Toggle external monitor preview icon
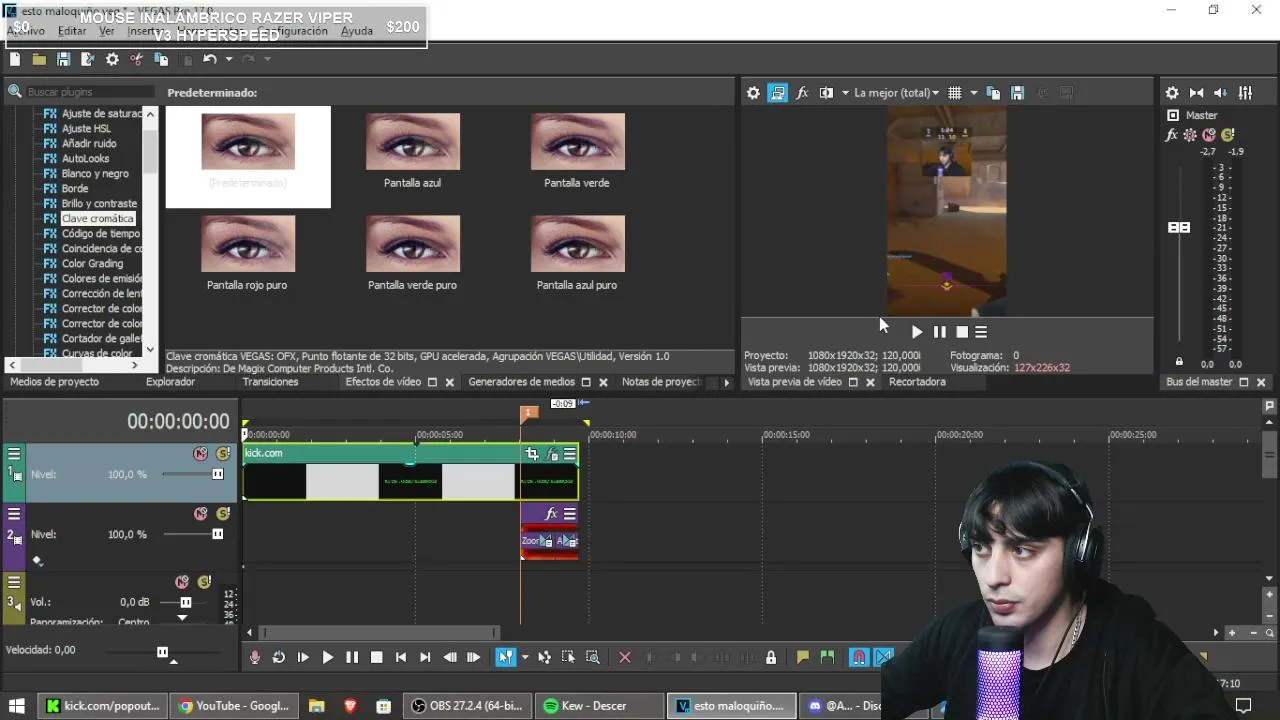The width and height of the screenshot is (1280, 720). point(778,93)
